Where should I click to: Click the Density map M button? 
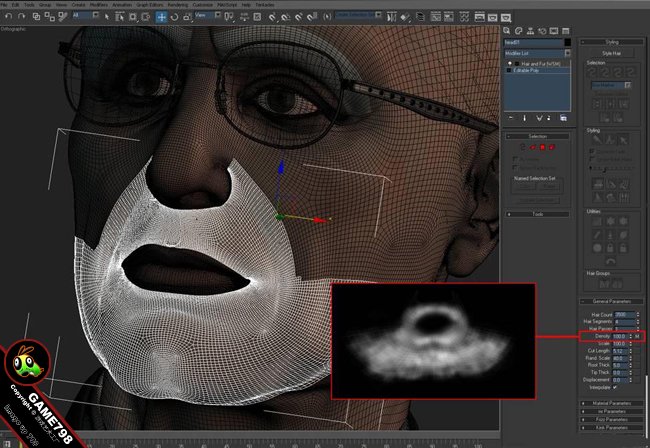tap(637, 337)
